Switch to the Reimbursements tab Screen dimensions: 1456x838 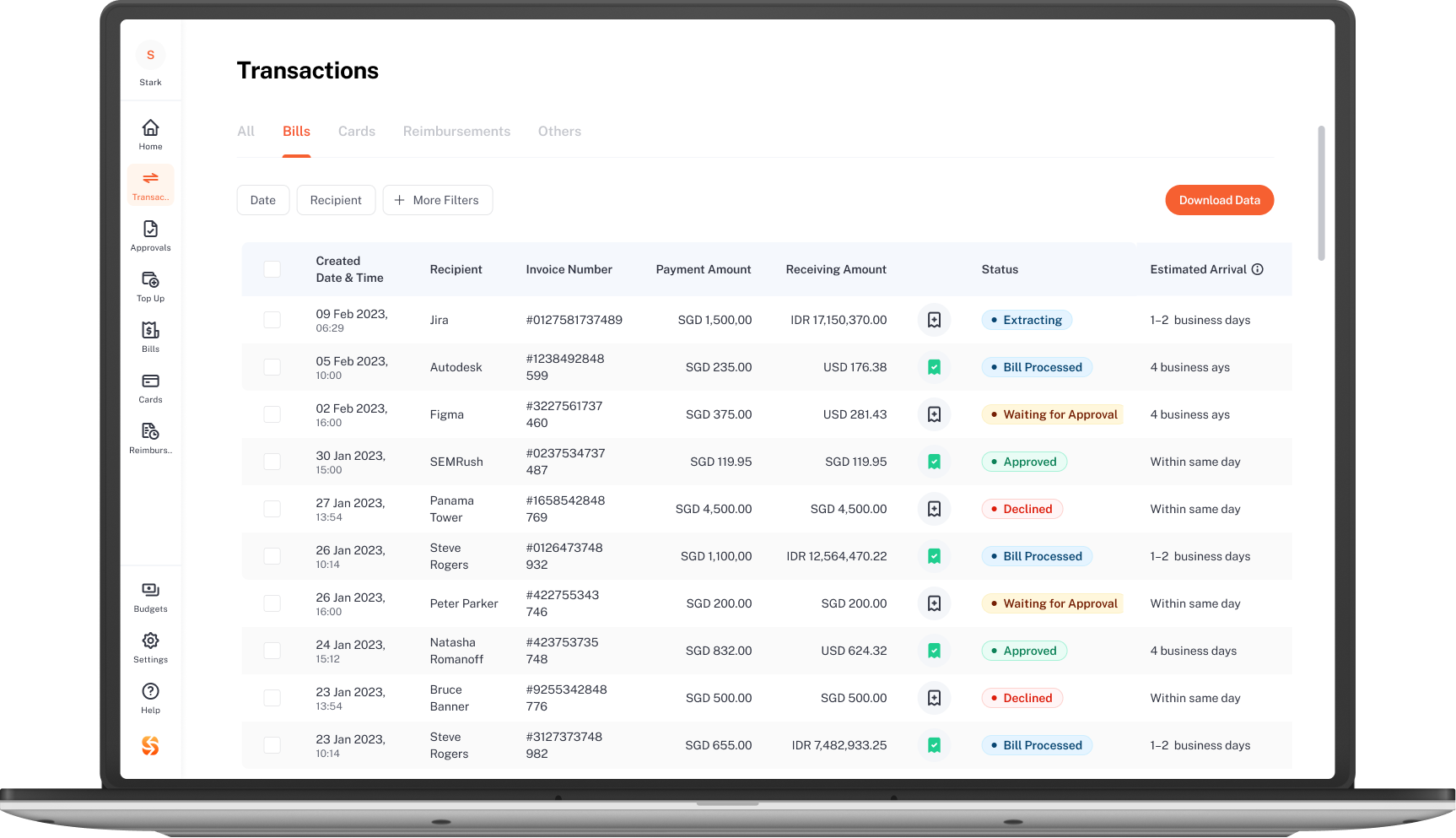click(456, 132)
